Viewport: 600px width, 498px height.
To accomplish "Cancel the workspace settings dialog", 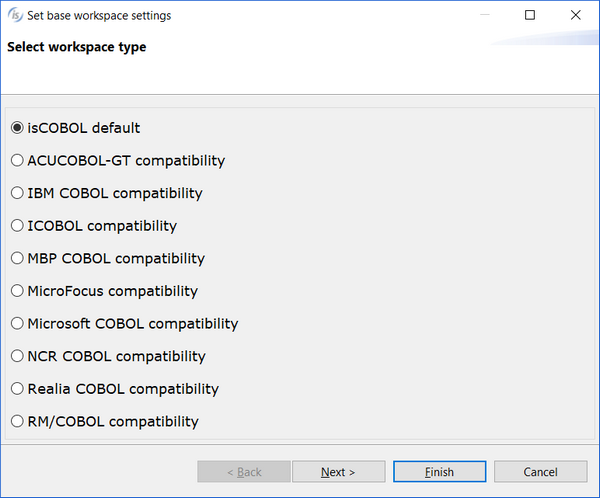I will tap(540, 472).
